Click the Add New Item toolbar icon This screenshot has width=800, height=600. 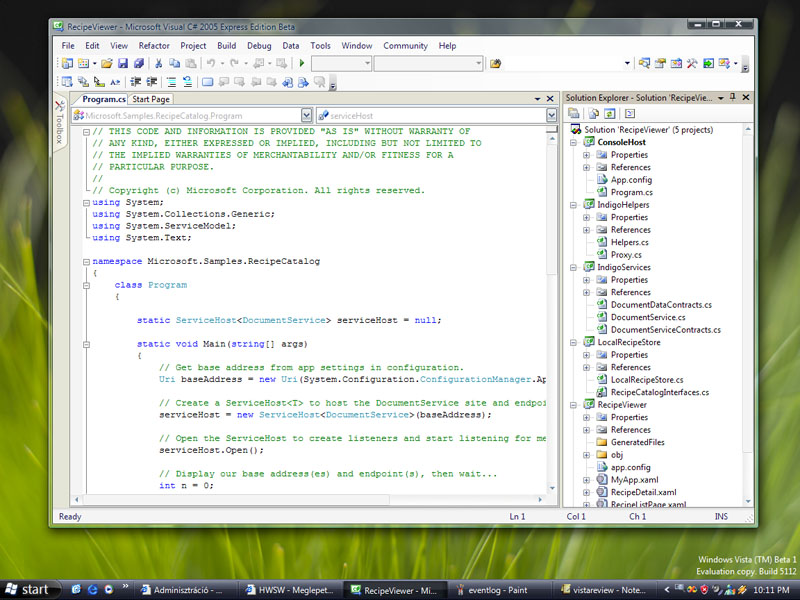pos(83,63)
